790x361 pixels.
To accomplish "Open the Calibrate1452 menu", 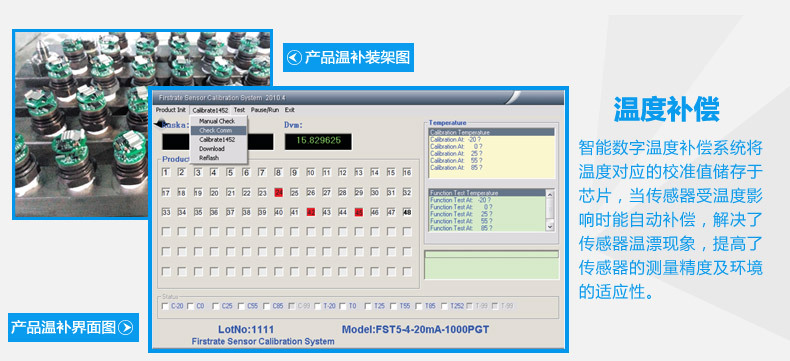I will click(x=210, y=110).
